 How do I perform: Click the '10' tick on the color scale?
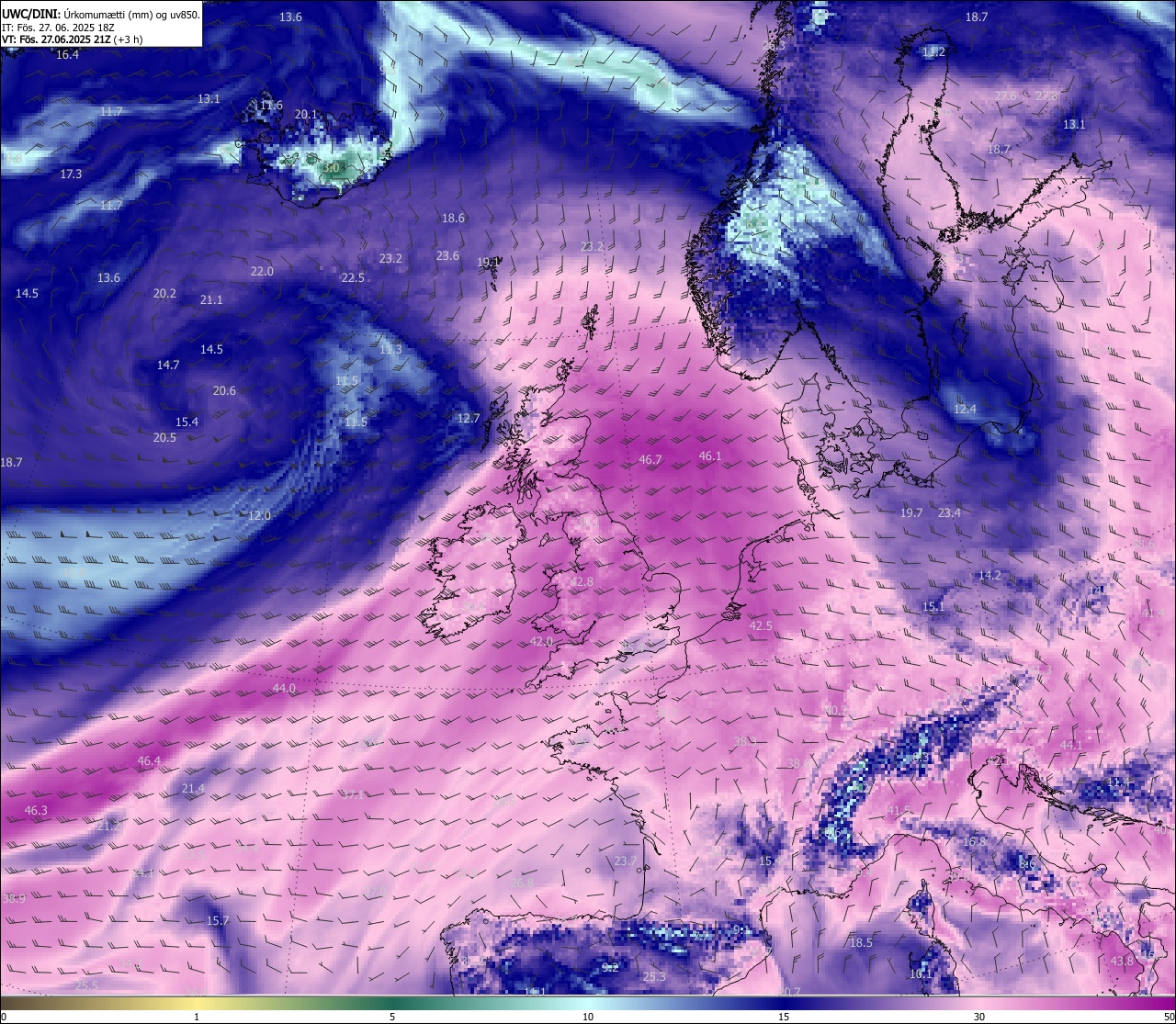pos(588,1017)
